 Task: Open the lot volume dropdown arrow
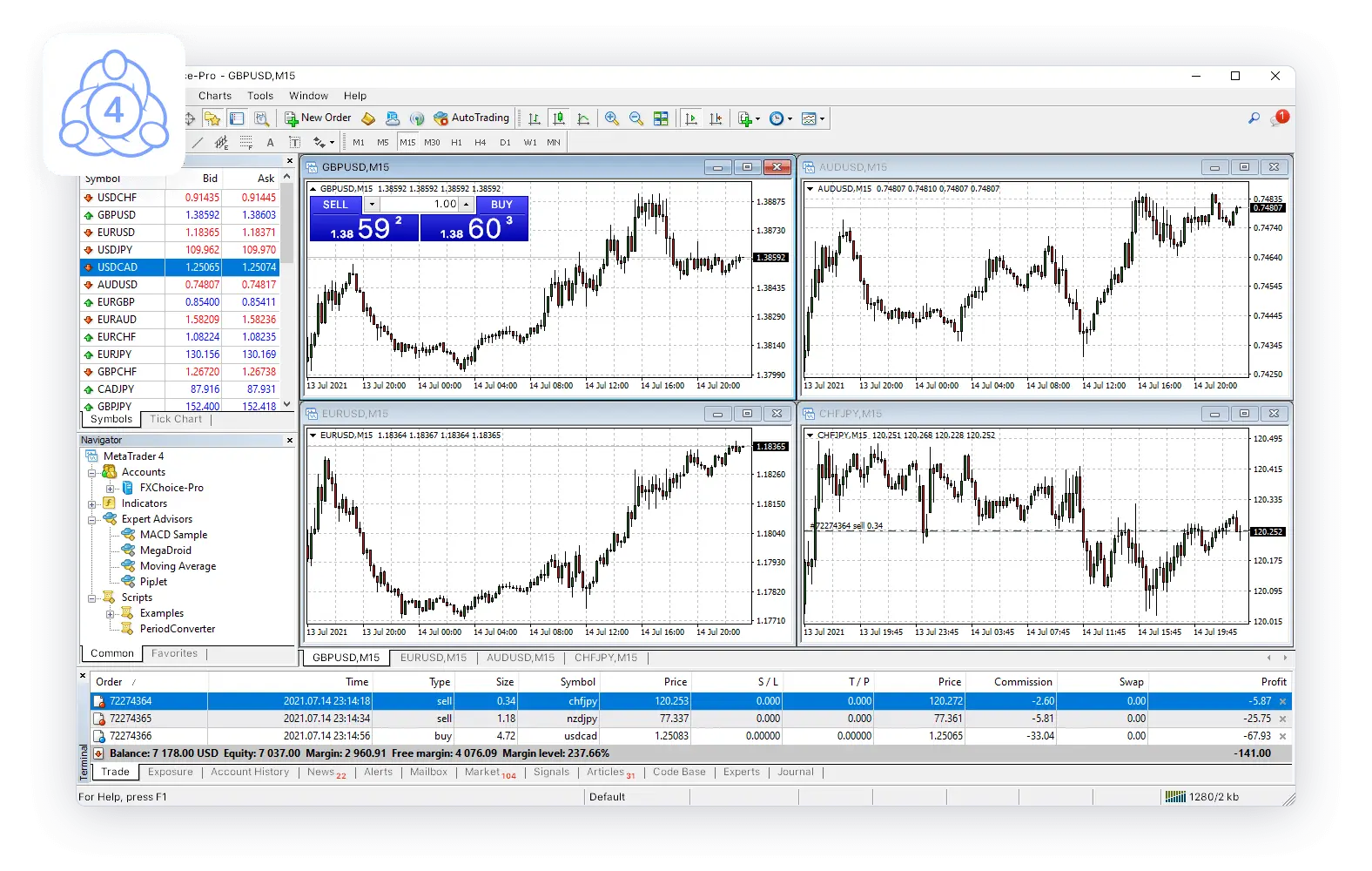click(372, 205)
